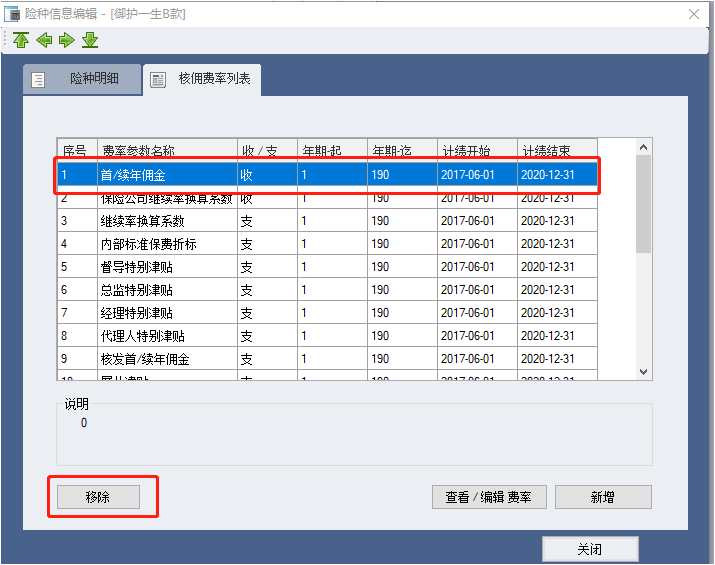Go to previous record with left arrow

coord(44,40)
